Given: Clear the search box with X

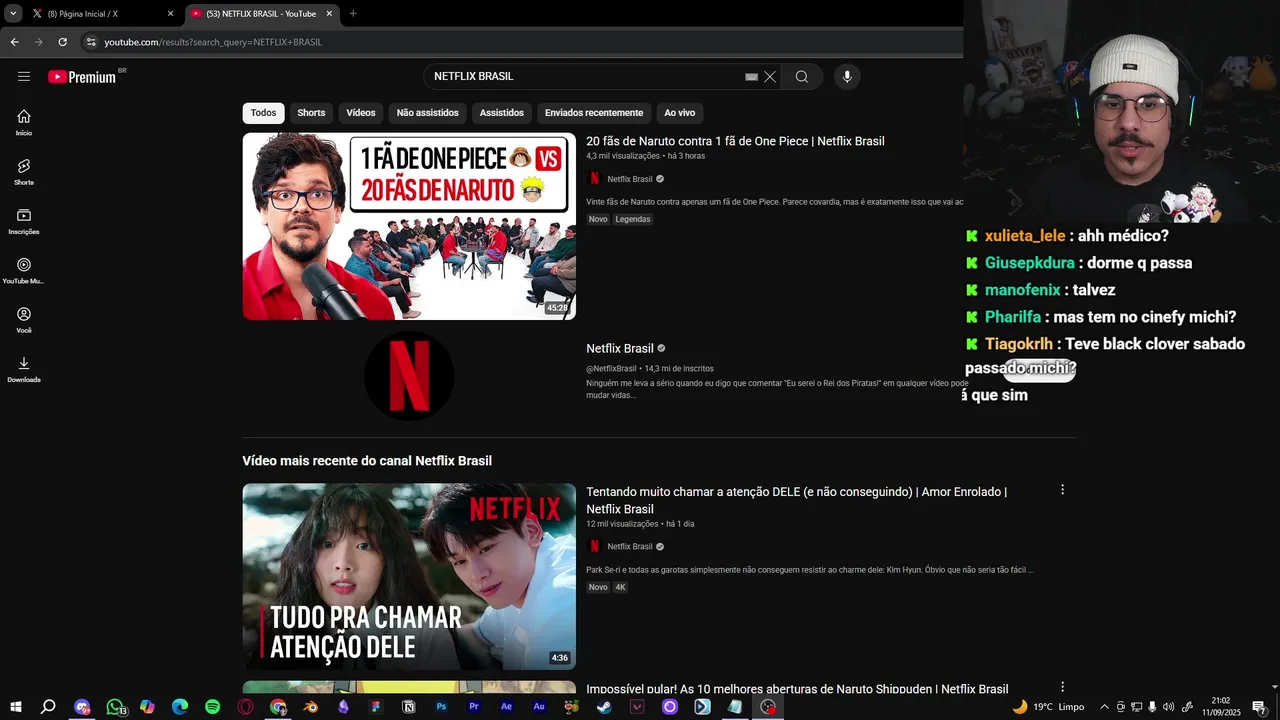Looking at the screenshot, I should click(x=770, y=77).
